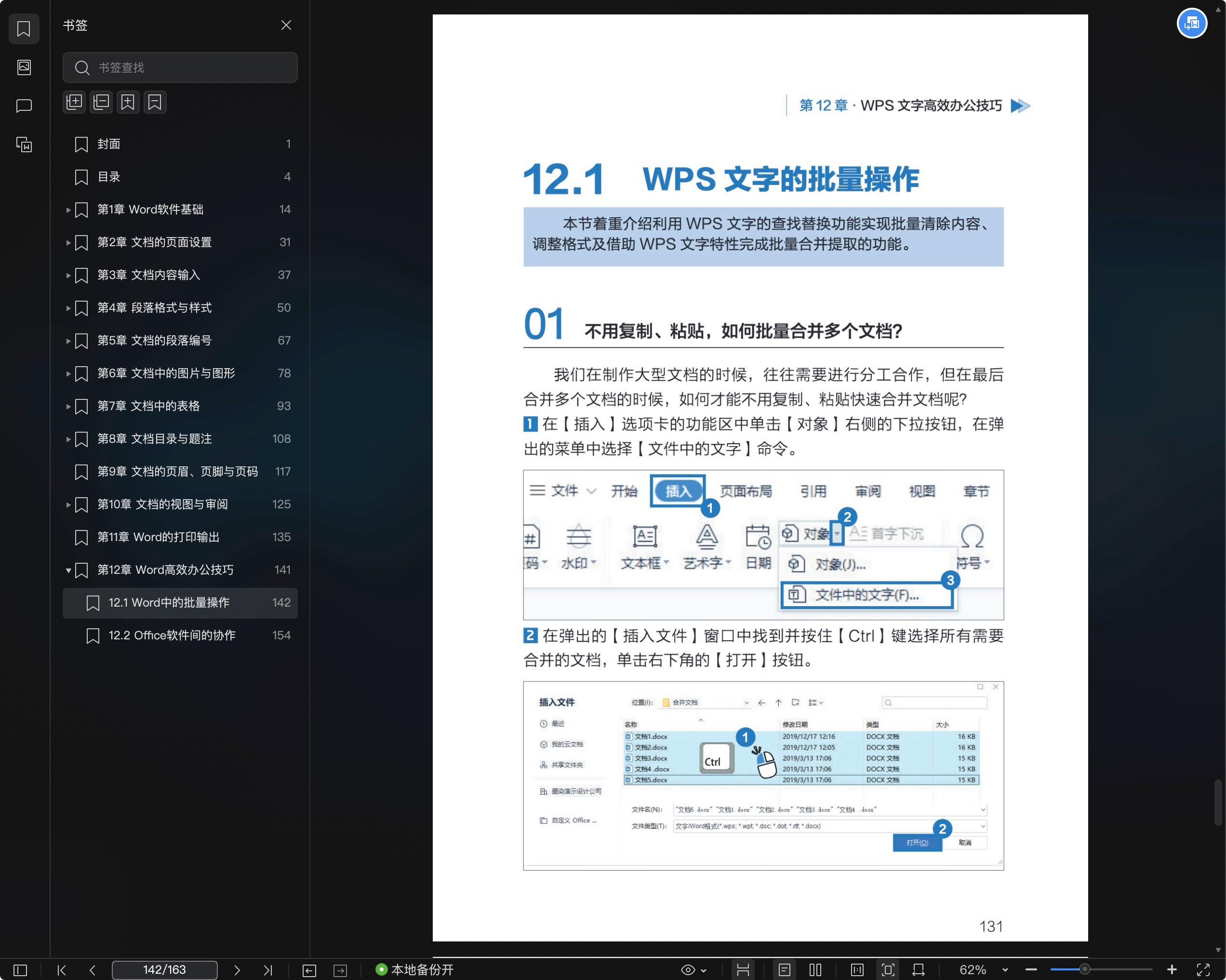The height and width of the screenshot is (980, 1226).
Task: Switch to two-page view
Action: click(815, 970)
